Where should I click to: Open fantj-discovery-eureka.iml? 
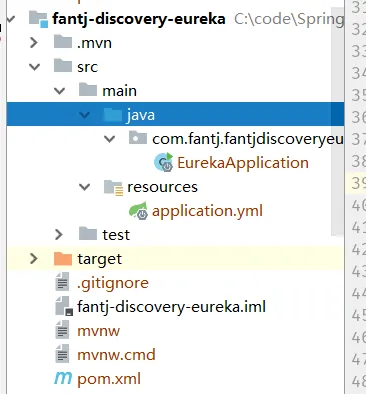pos(171,307)
